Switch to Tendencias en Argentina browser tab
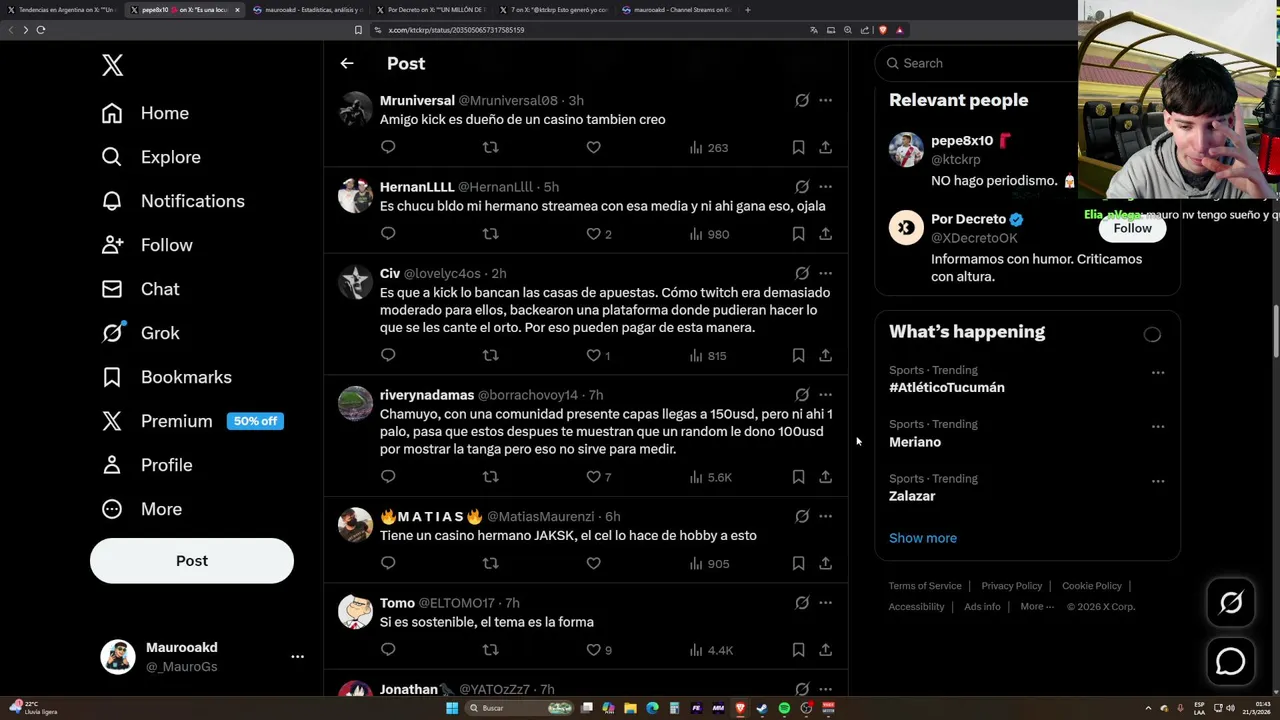This screenshot has height=720, width=1280. [62, 10]
